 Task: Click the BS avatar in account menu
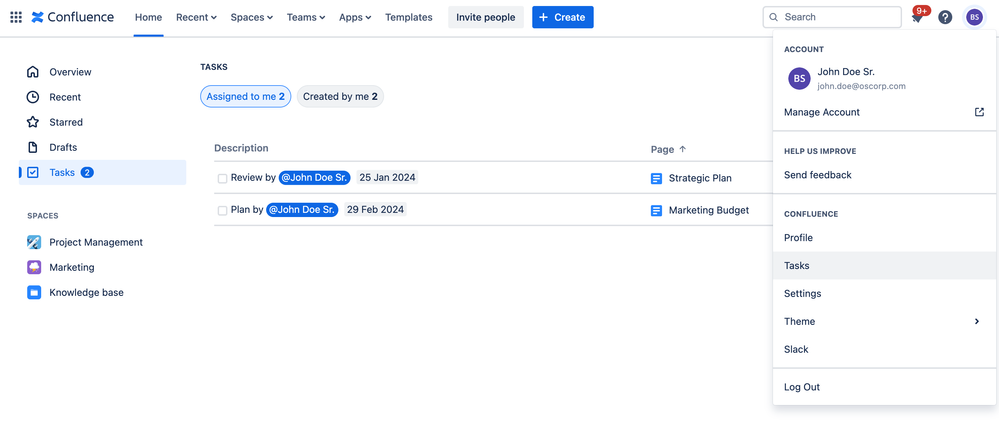pos(799,78)
